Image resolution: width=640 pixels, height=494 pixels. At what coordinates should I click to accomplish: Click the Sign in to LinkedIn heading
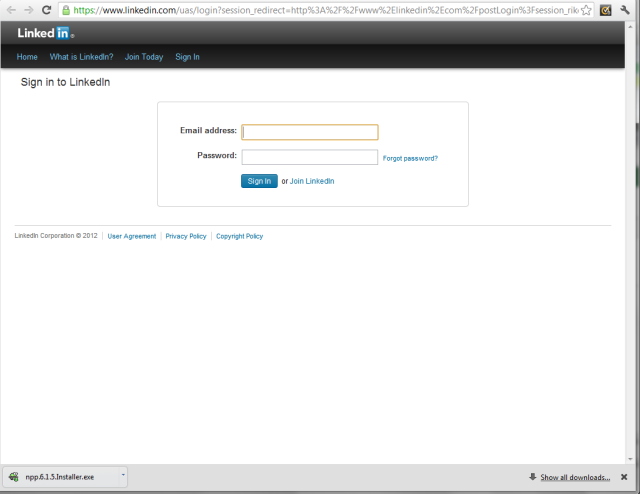pyautogui.click(x=65, y=82)
